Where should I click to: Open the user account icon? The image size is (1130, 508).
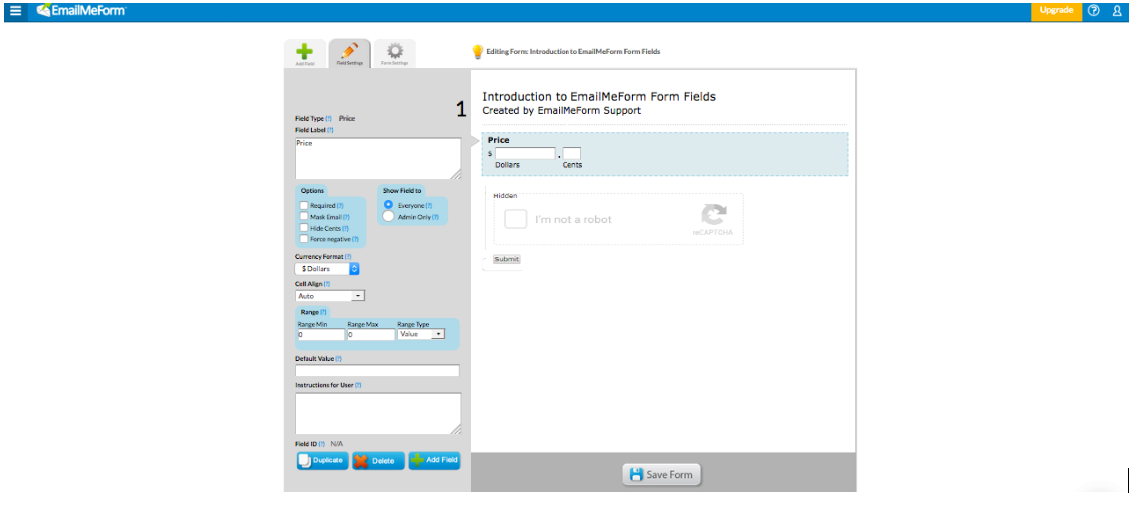tap(1117, 11)
